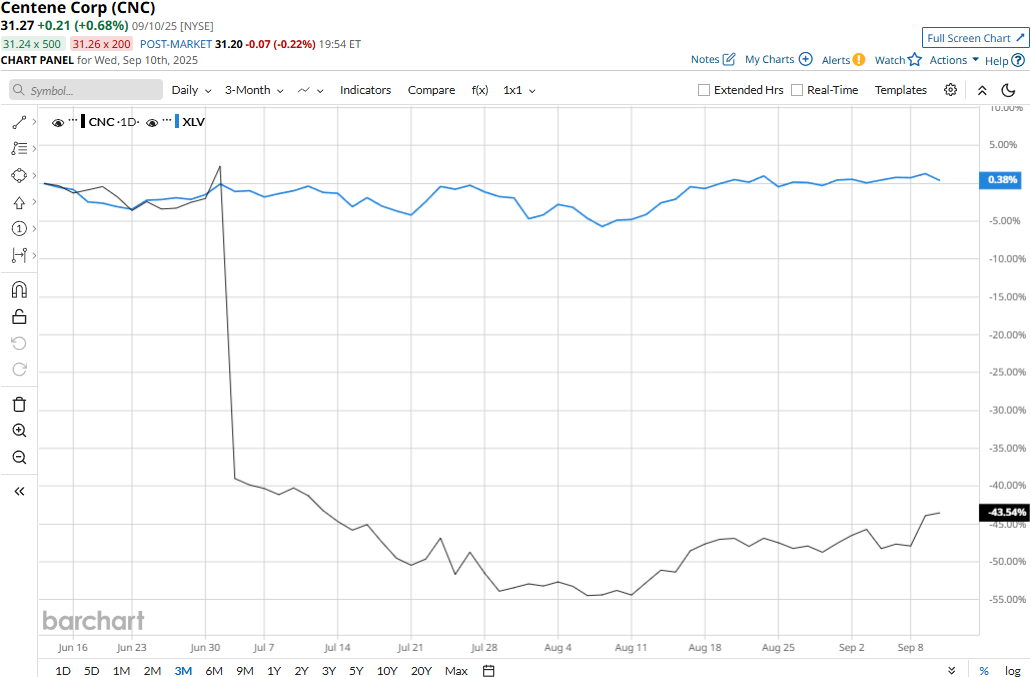The width and height of the screenshot is (1031, 677).
Task: Collapse the left drawing toolbar
Action: (19, 491)
